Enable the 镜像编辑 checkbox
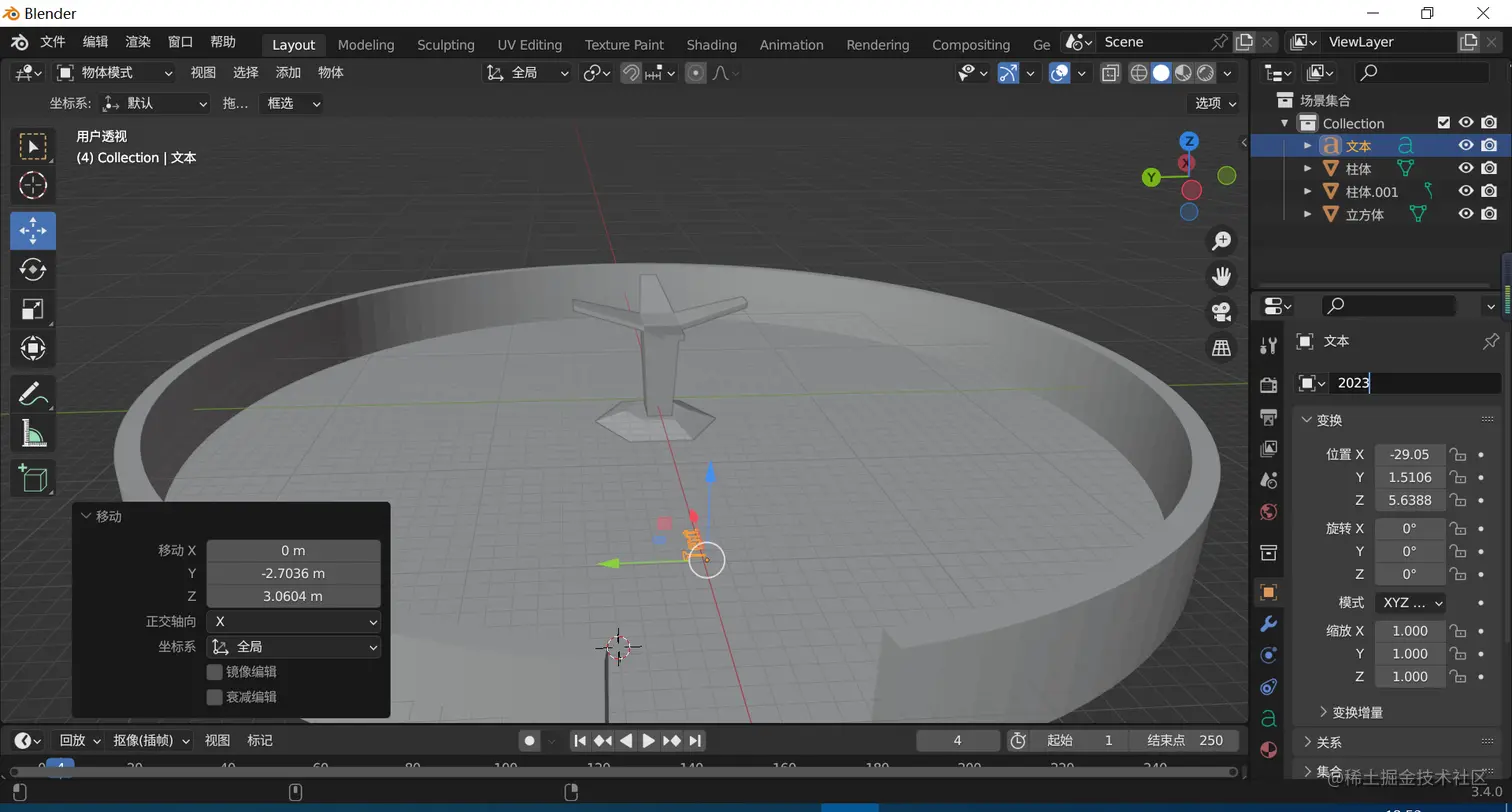 pos(214,672)
